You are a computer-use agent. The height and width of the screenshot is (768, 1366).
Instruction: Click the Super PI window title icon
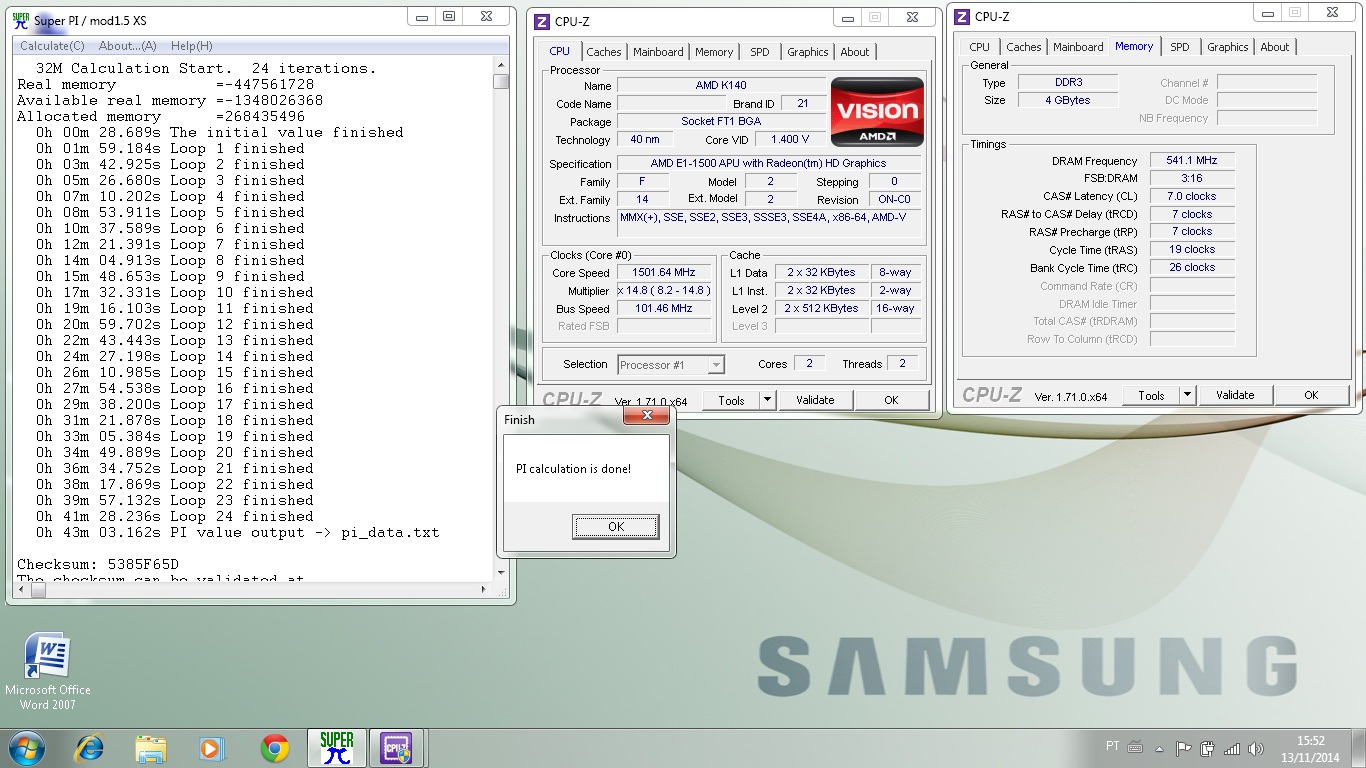[21, 19]
